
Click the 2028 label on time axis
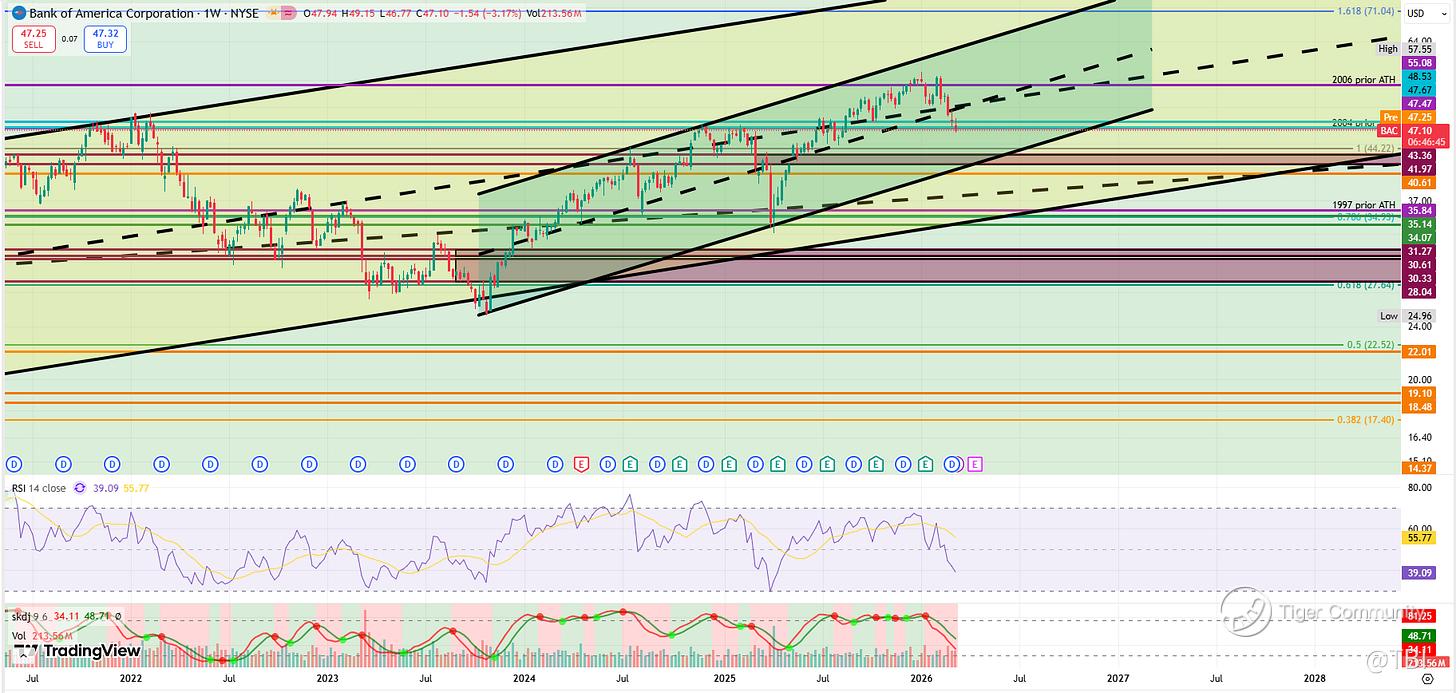[x=1315, y=678]
